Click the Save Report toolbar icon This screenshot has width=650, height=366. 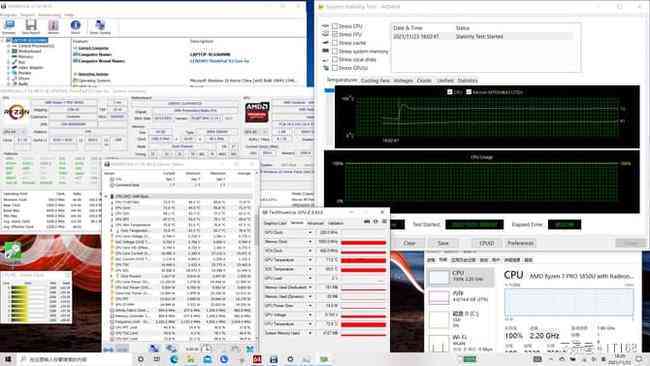click(x=31, y=27)
